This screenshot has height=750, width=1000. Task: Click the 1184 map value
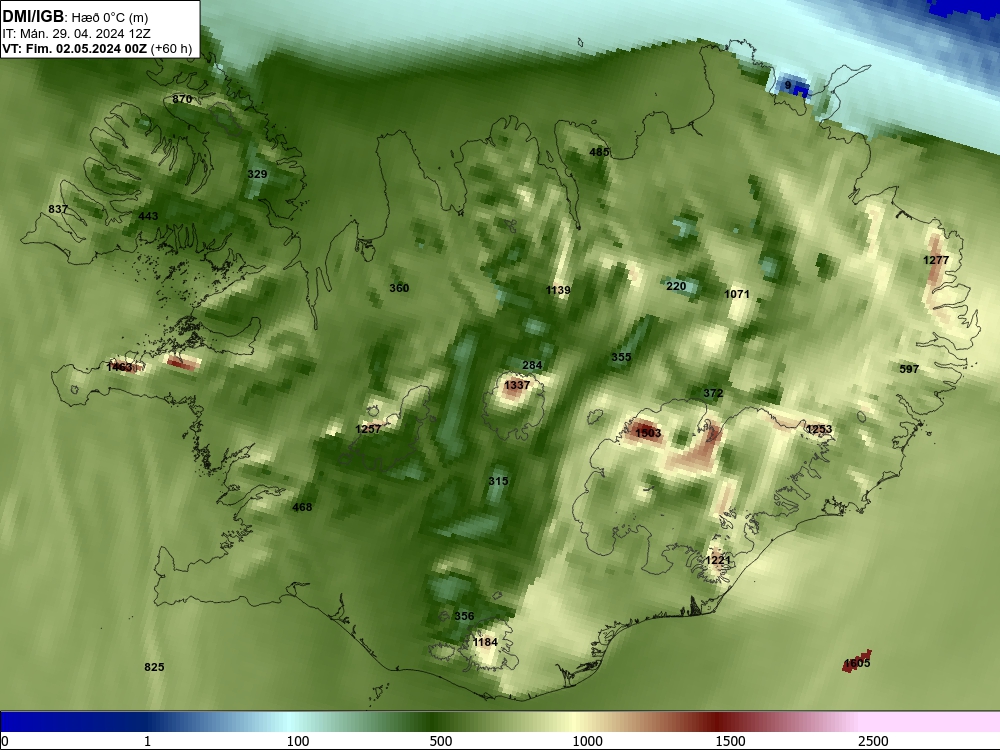[x=485, y=642]
